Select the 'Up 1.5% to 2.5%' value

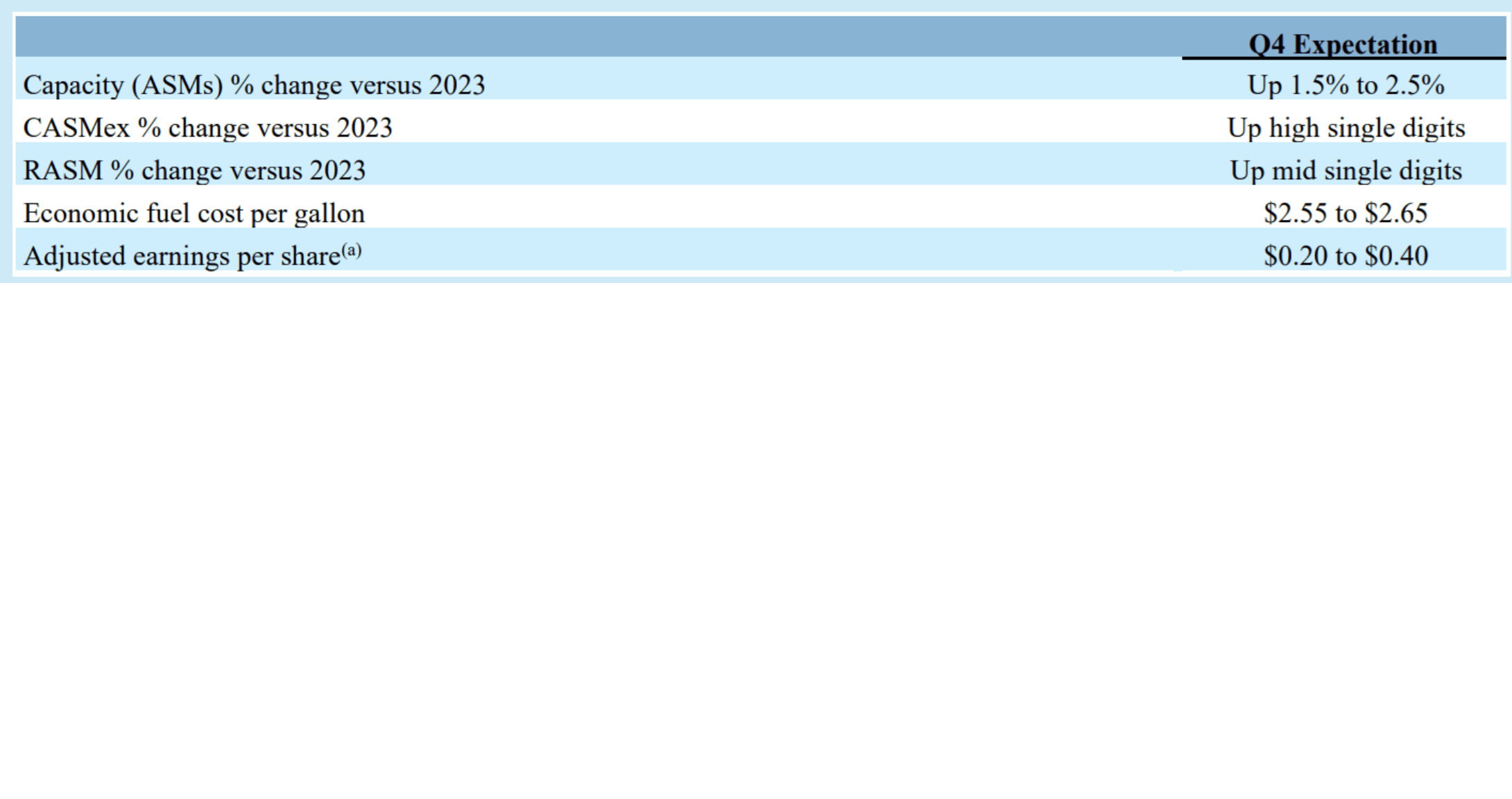coord(1346,85)
